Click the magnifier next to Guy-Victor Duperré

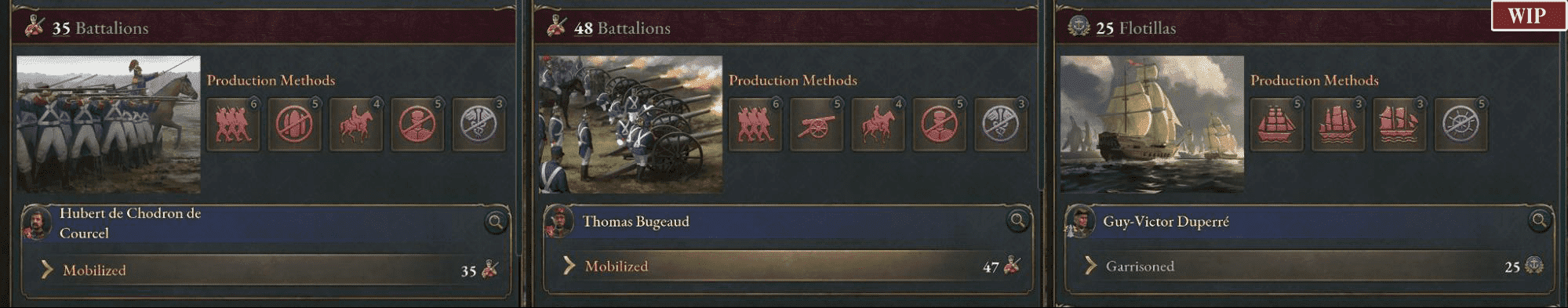(1539, 221)
